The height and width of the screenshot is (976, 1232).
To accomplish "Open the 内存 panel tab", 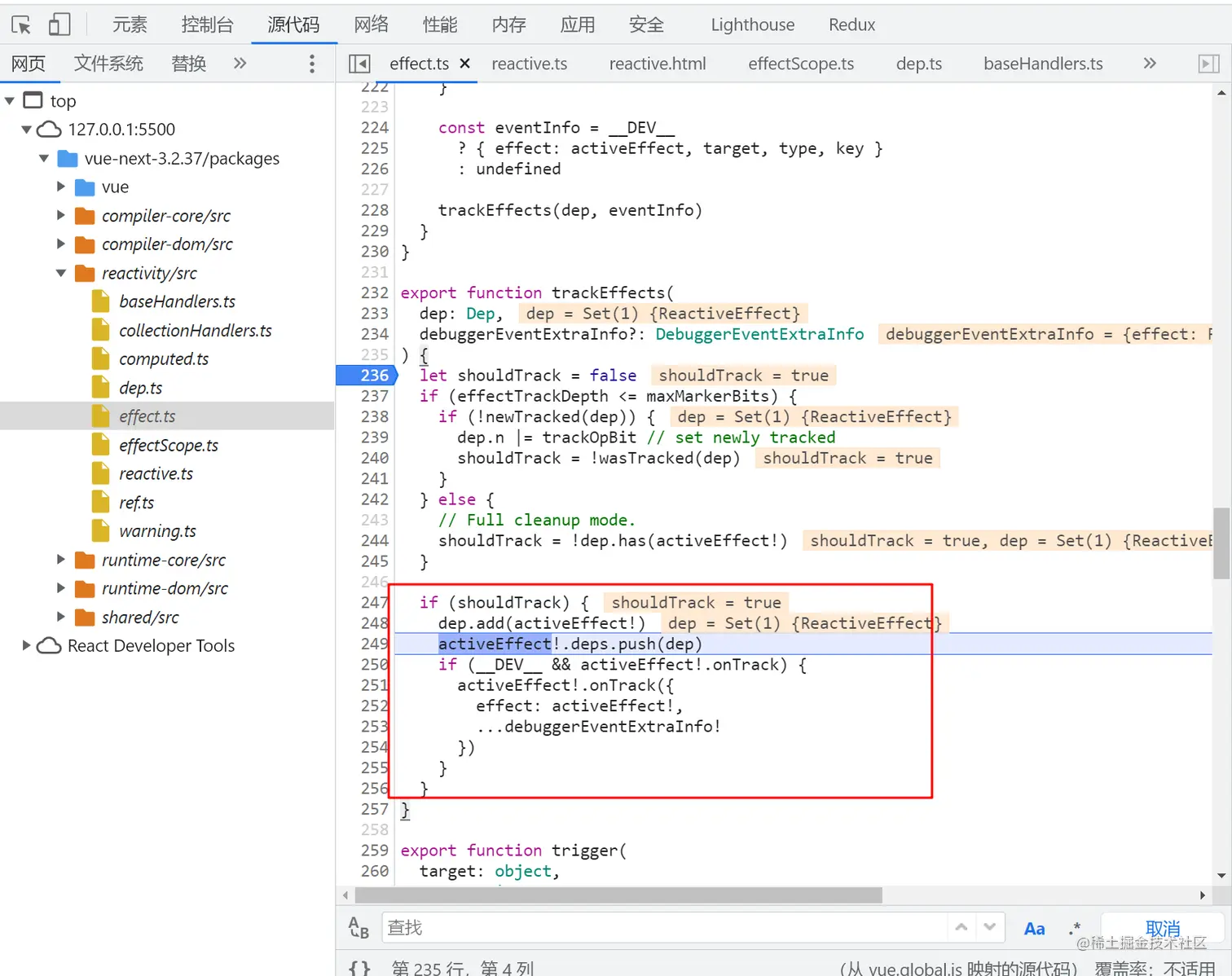I will [x=508, y=24].
